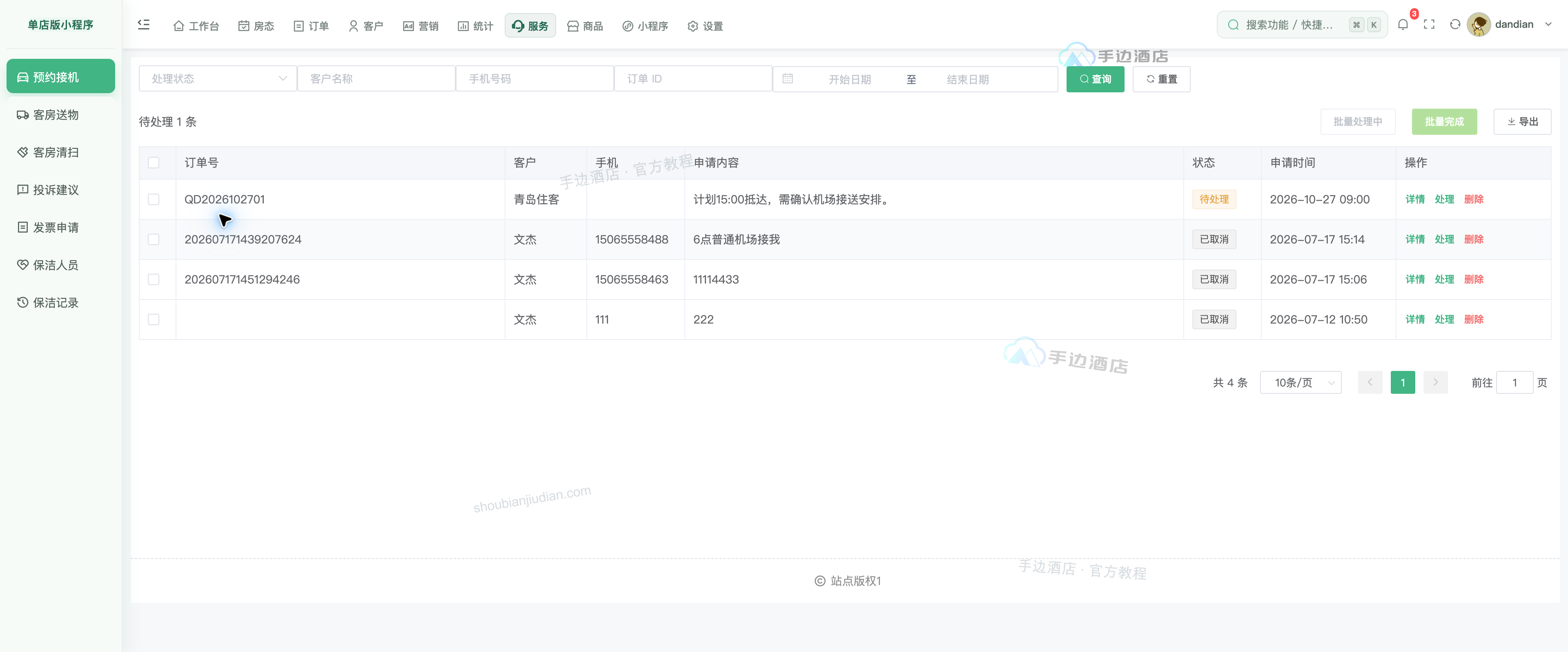Check the row for order QD2026102701

tap(154, 199)
